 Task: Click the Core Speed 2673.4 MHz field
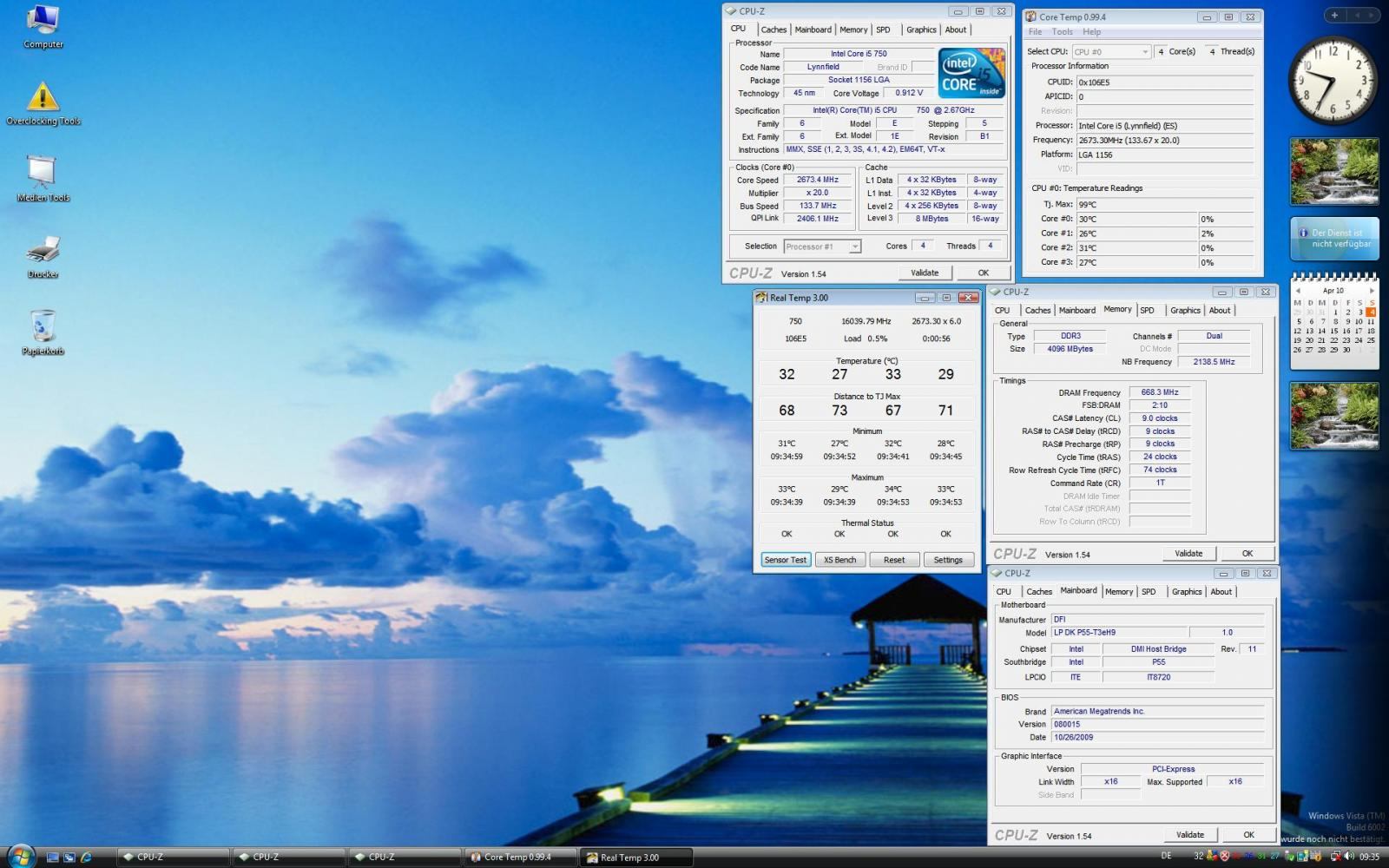pos(818,180)
